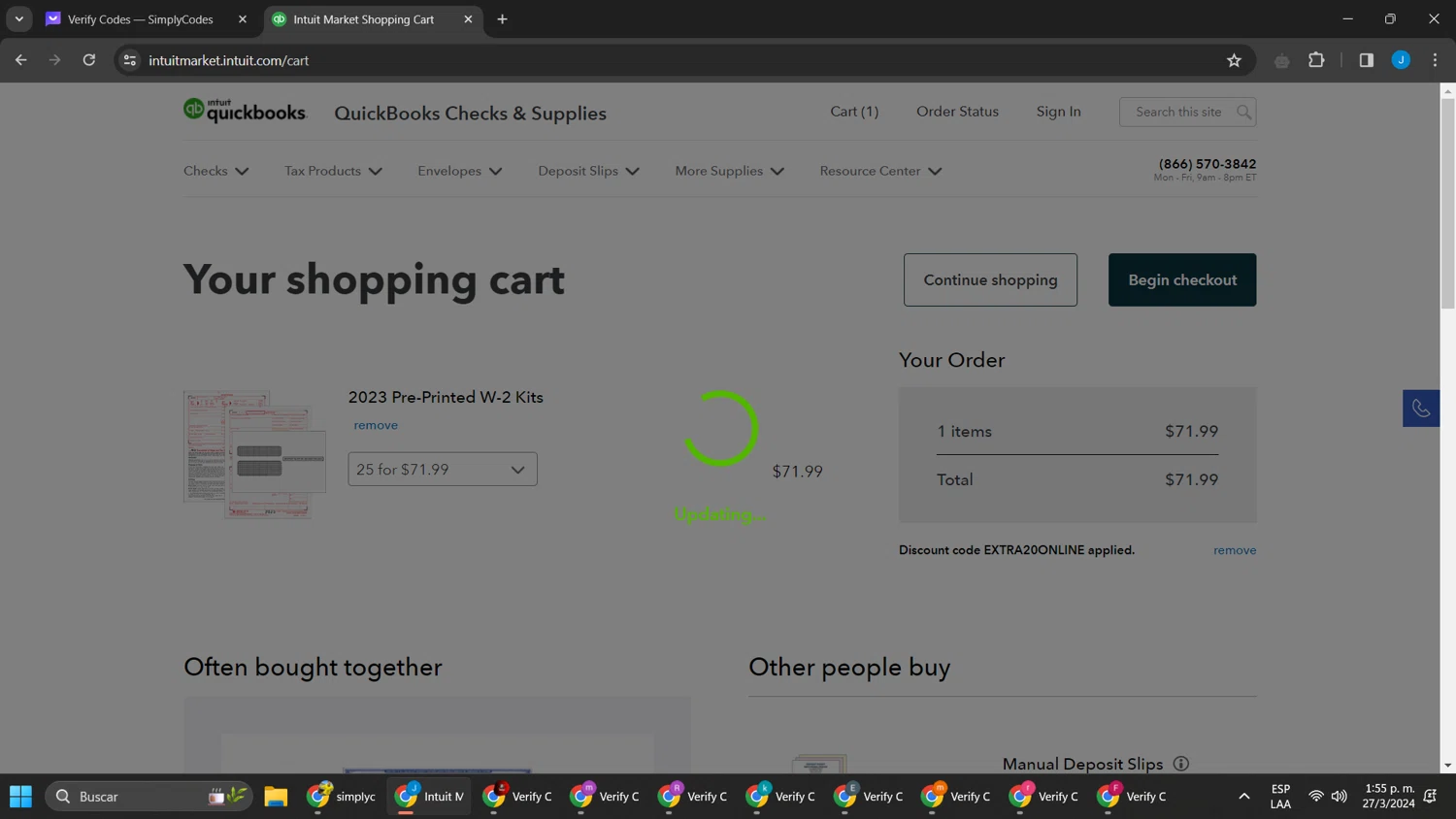Go back to the previous page

20,60
